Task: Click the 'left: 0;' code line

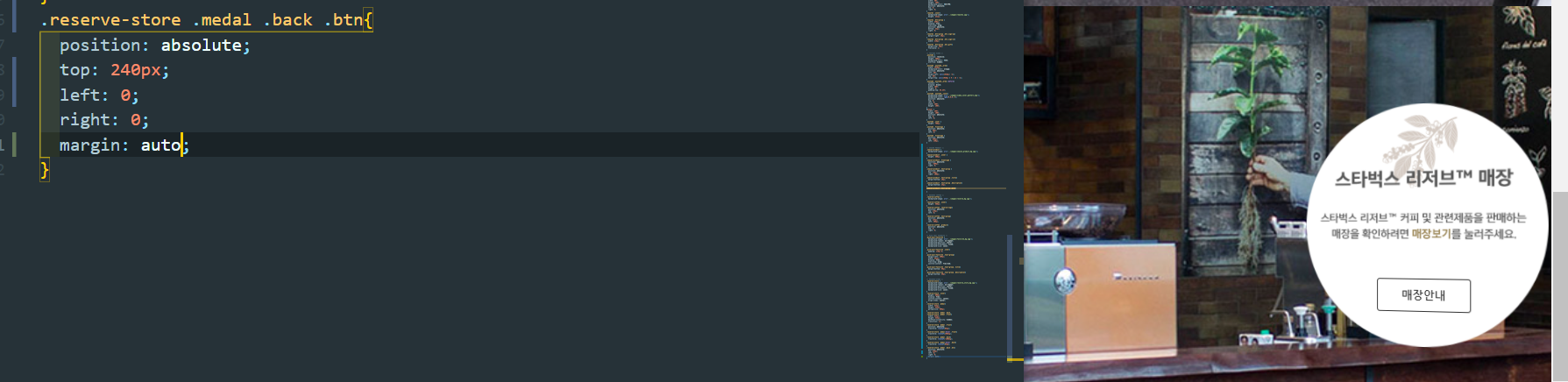Action: (99, 95)
